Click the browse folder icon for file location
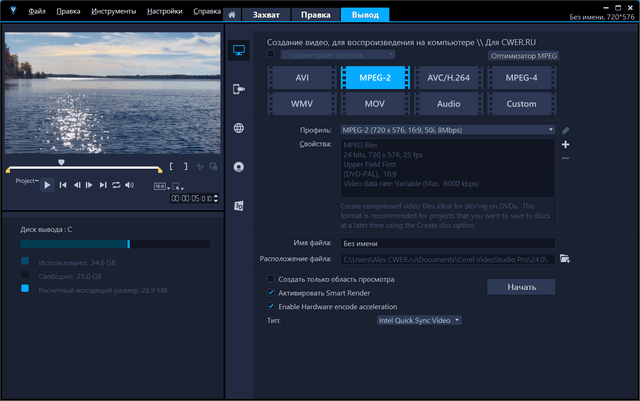 565,259
